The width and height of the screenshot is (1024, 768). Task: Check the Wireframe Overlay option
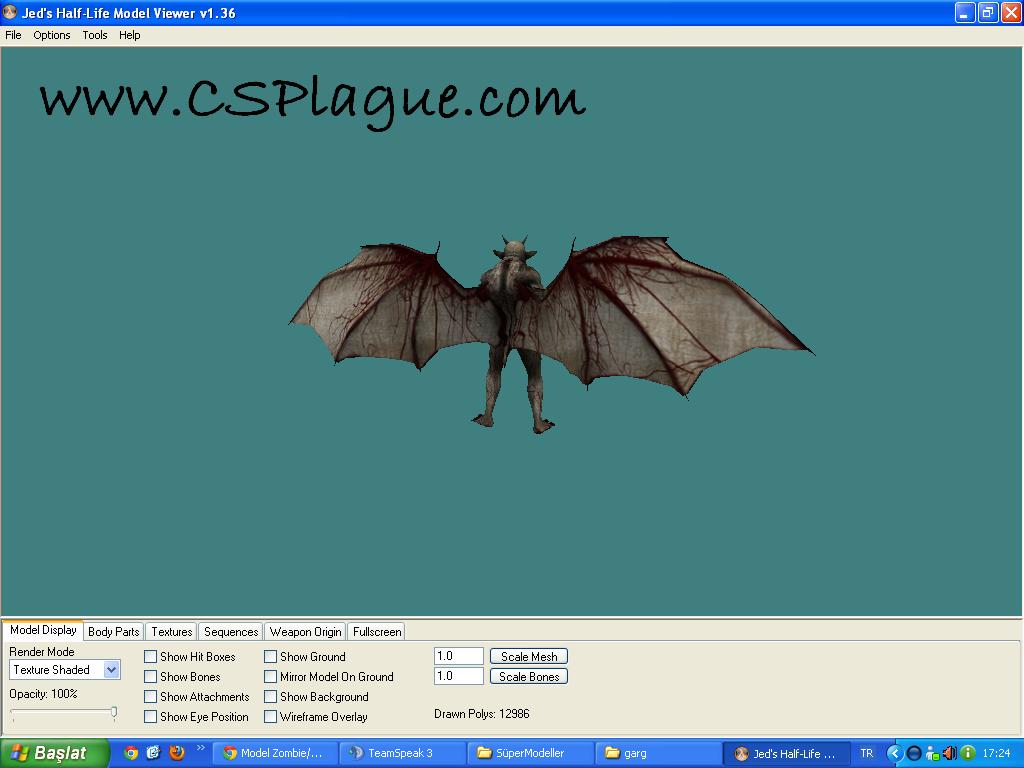pos(271,717)
